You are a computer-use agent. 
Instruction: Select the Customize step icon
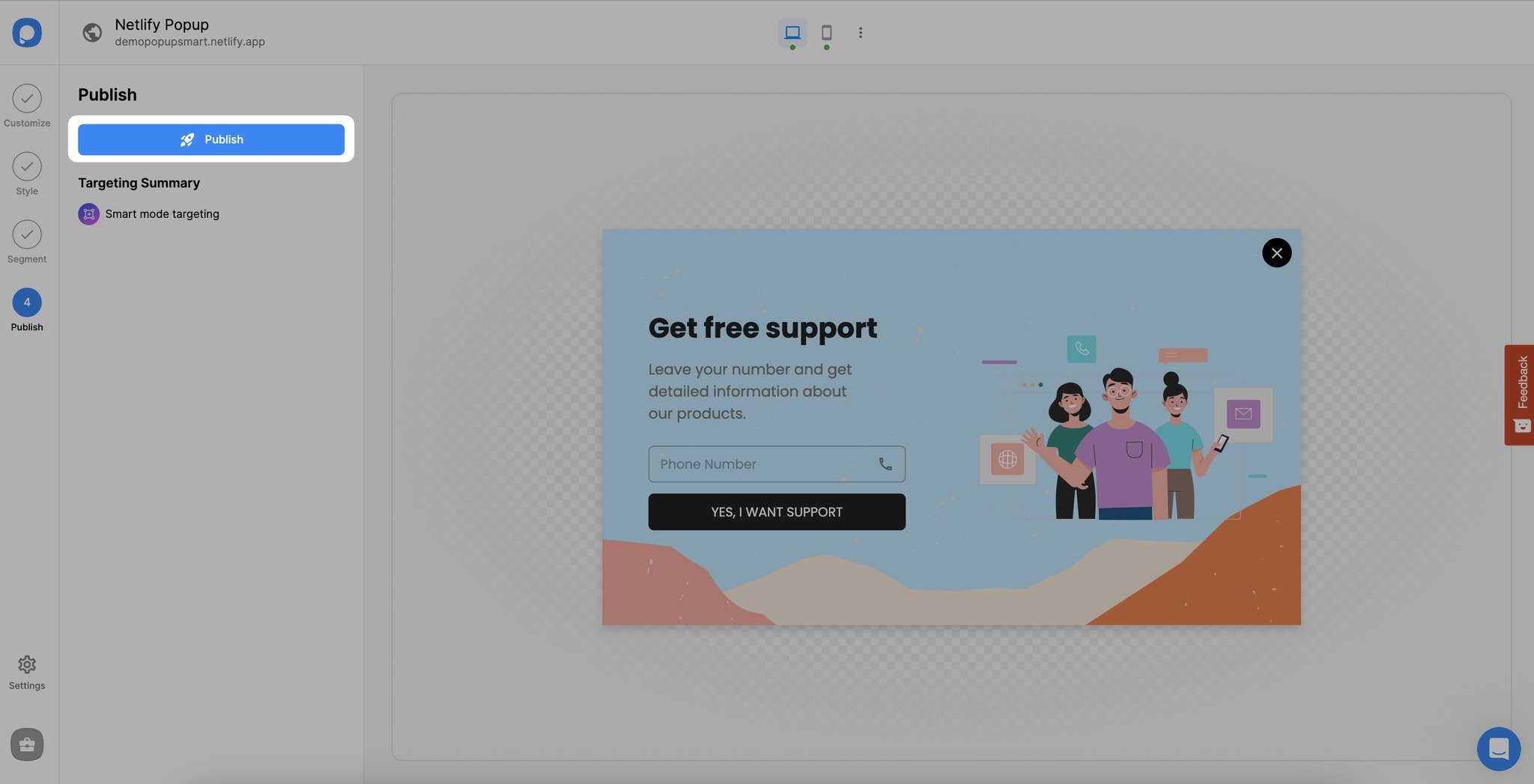27,100
